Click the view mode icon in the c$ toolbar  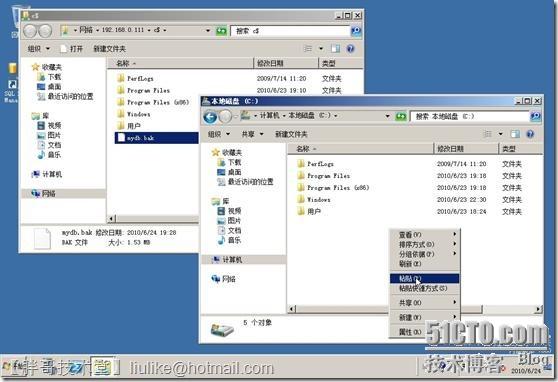pos(308,49)
